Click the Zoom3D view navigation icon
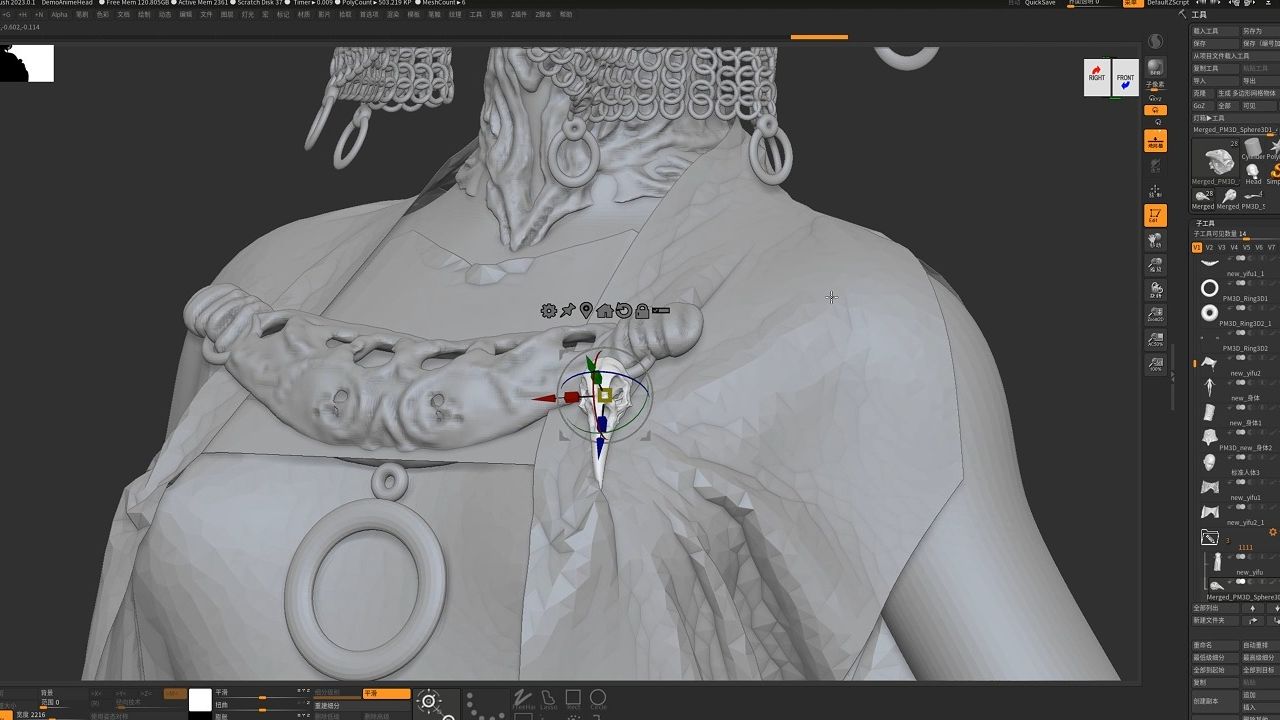This screenshot has width=1280, height=720. [1155, 265]
